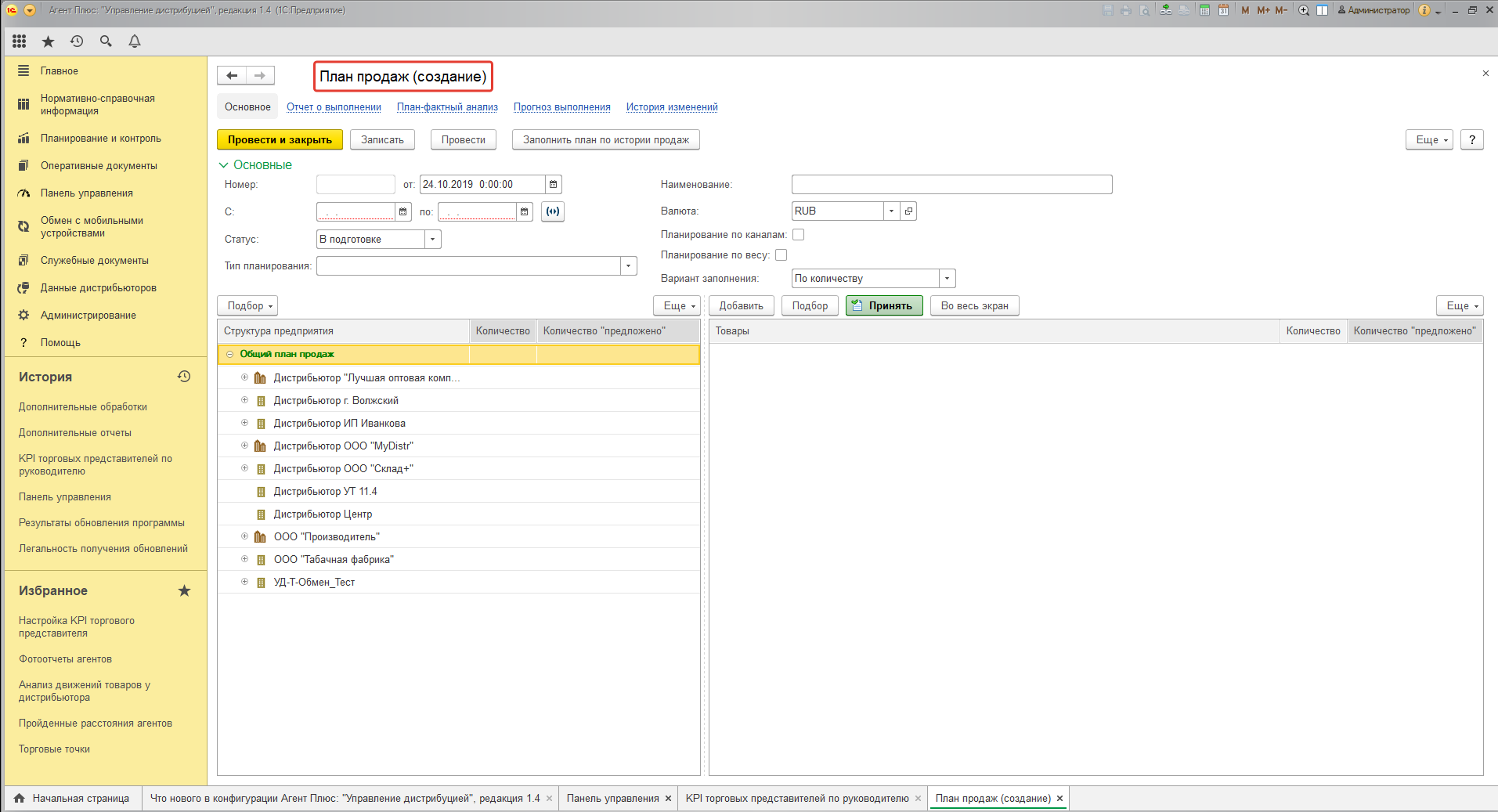This screenshot has width=1498, height=812.
Task: Open the left Подбор dropdown button
Action: pyautogui.click(x=247, y=306)
